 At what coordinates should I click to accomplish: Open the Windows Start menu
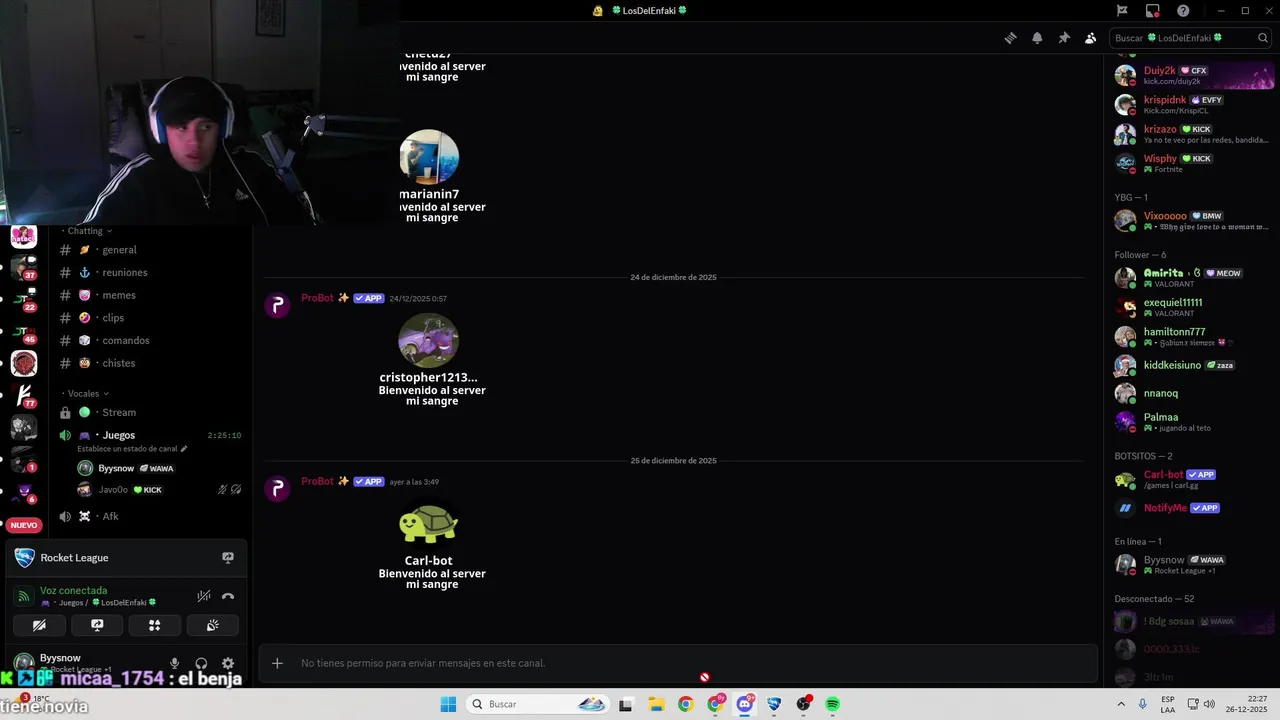pyautogui.click(x=448, y=704)
